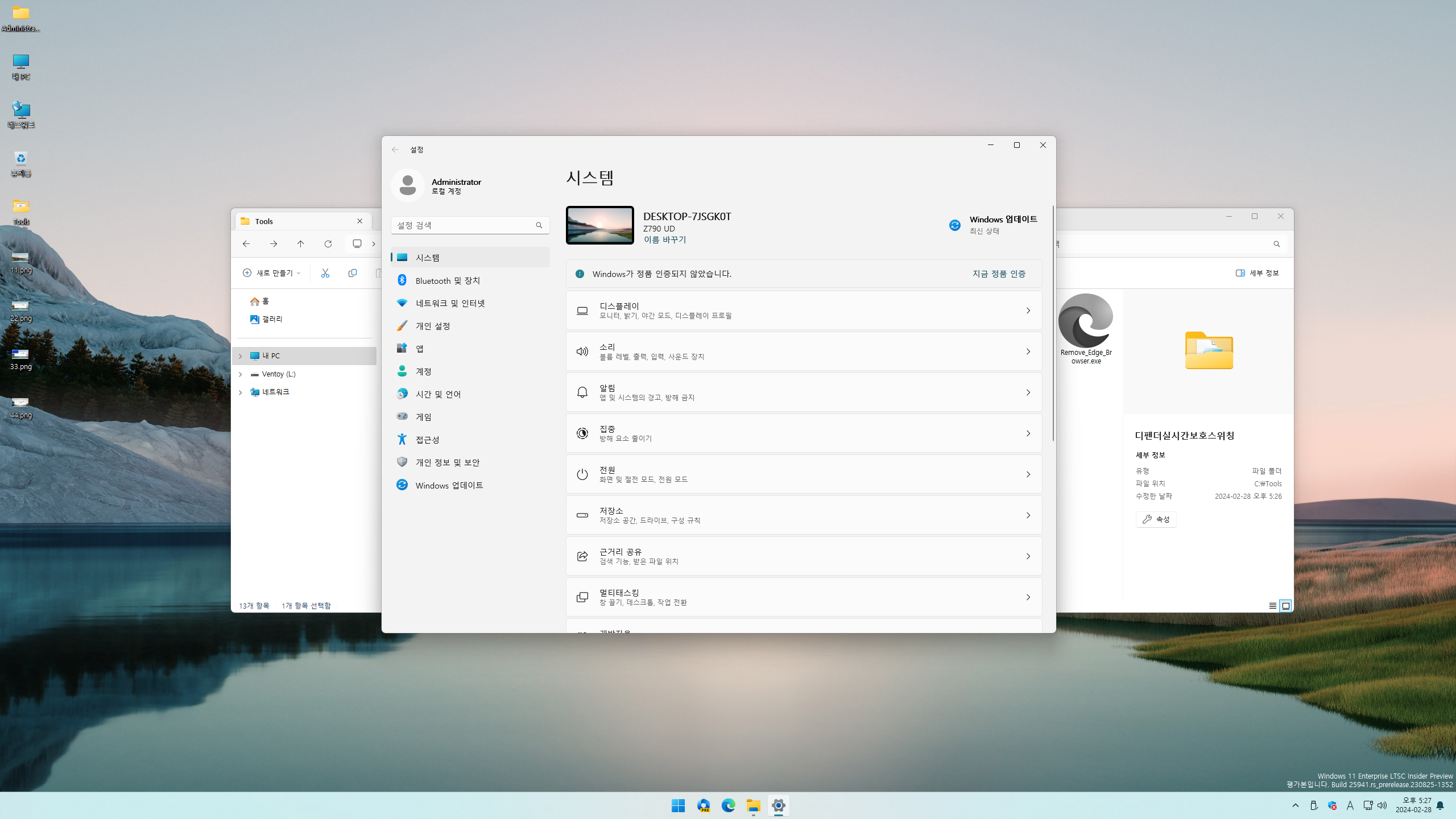1456x819 pixels.
Task: Click the back arrow in Settings title bar
Action: [395, 150]
